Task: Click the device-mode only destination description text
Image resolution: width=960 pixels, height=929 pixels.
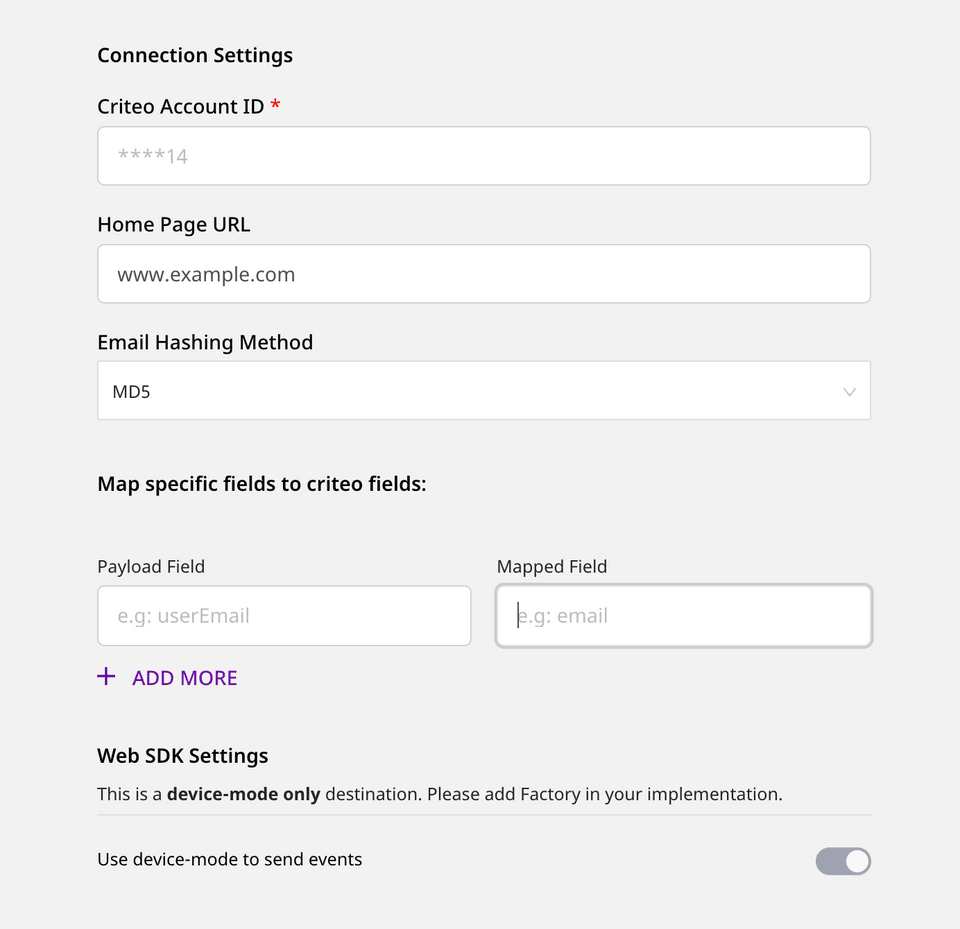Action: [x=439, y=794]
